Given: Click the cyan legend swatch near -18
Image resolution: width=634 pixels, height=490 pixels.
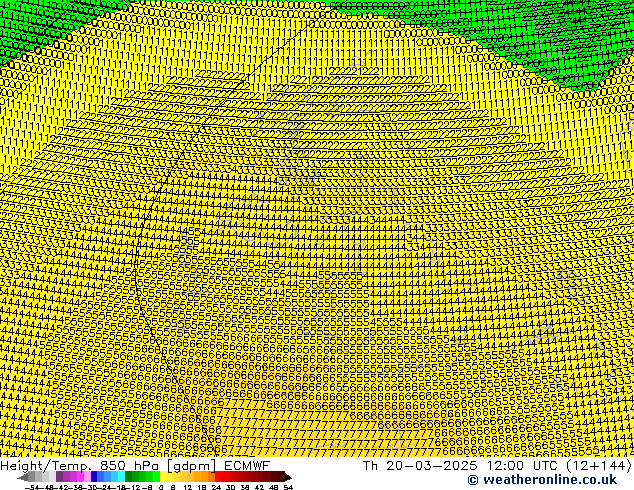Looking at the screenshot, I should tap(121, 476).
